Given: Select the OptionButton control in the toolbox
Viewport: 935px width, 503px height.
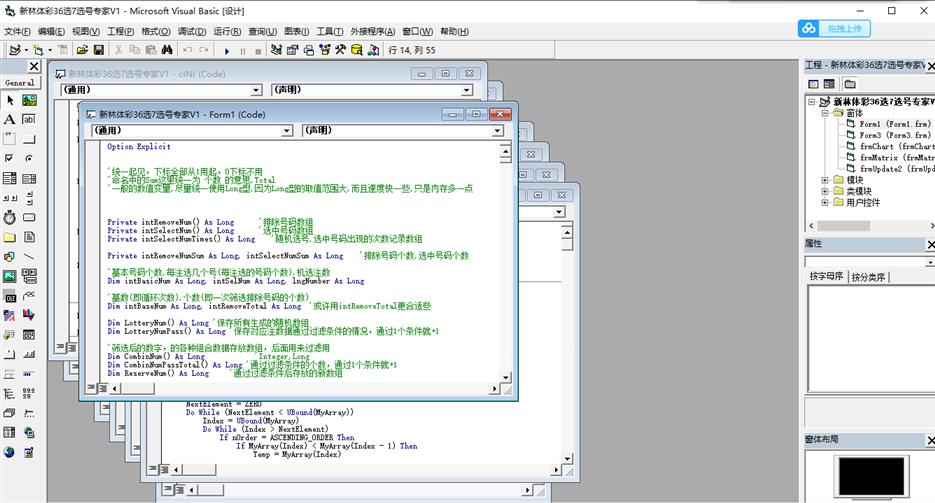Looking at the screenshot, I should tap(29, 159).
